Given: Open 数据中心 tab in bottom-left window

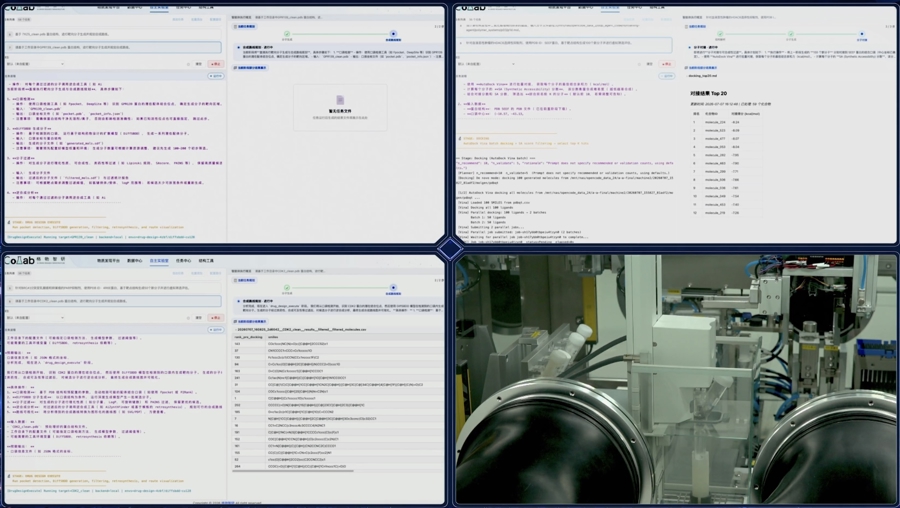Looking at the screenshot, I should tap(134, 261).
